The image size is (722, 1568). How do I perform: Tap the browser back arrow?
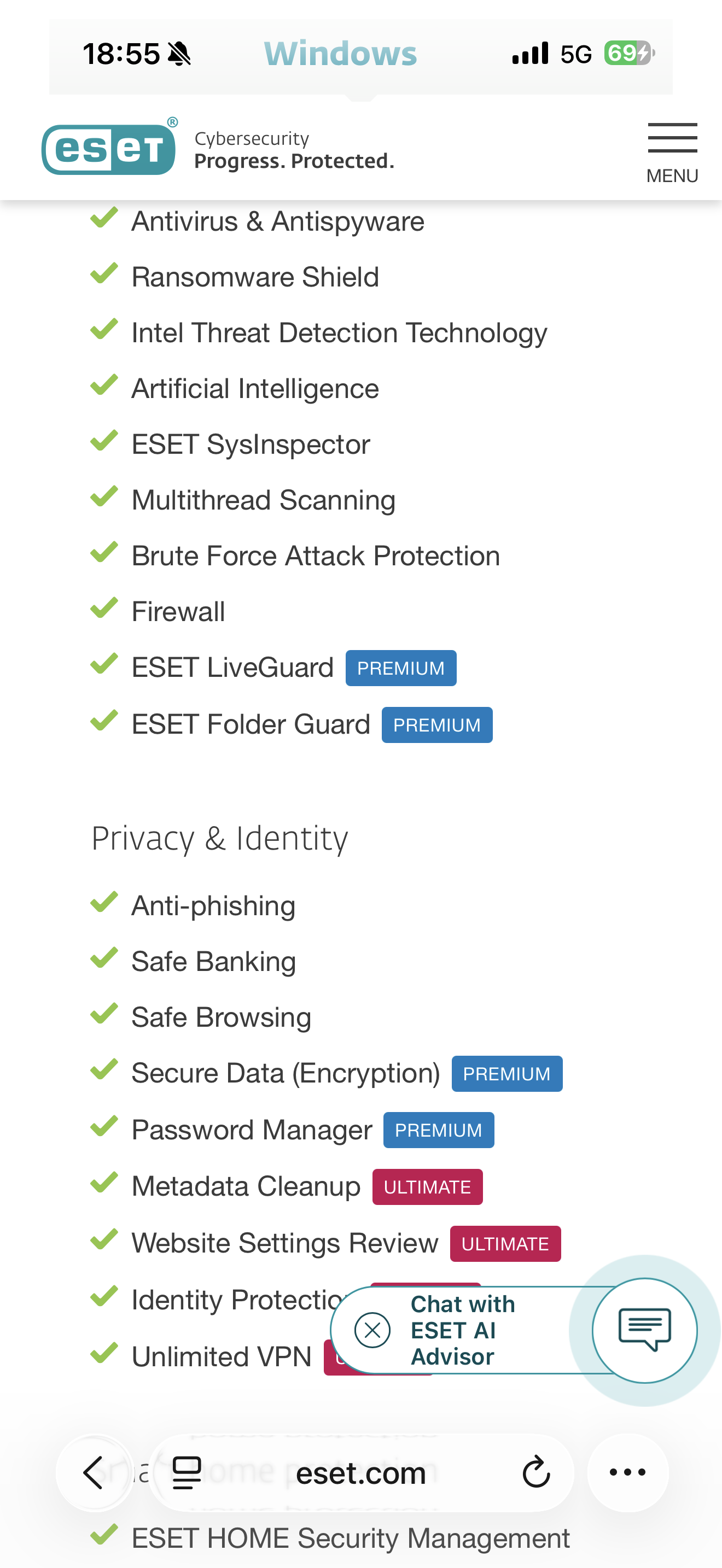click(x=94, y=1472)
